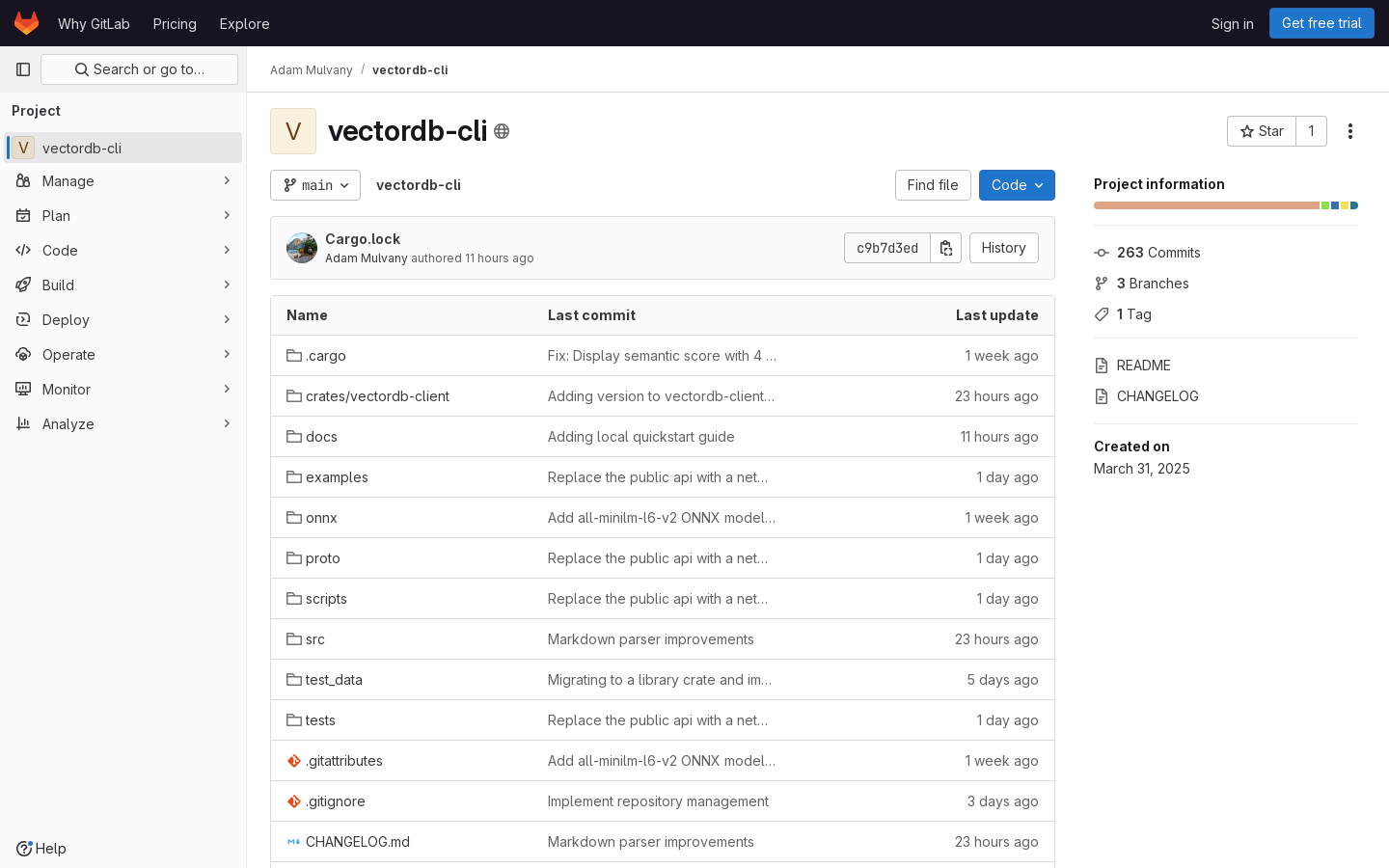Screen dimensions: 1389x868
Task: Open the blue Code dropdown button
Action: tap(1017, 185)
